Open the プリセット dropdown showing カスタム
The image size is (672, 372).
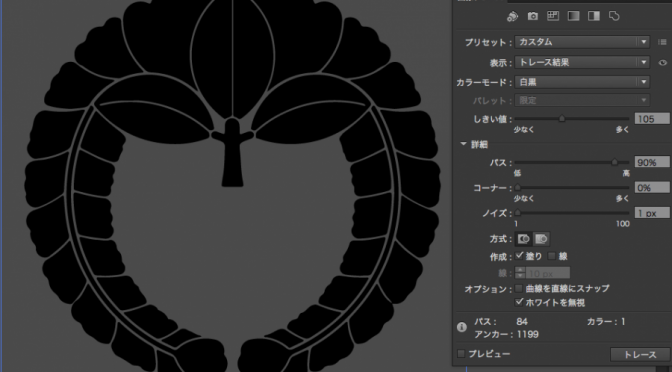point(582,42)
